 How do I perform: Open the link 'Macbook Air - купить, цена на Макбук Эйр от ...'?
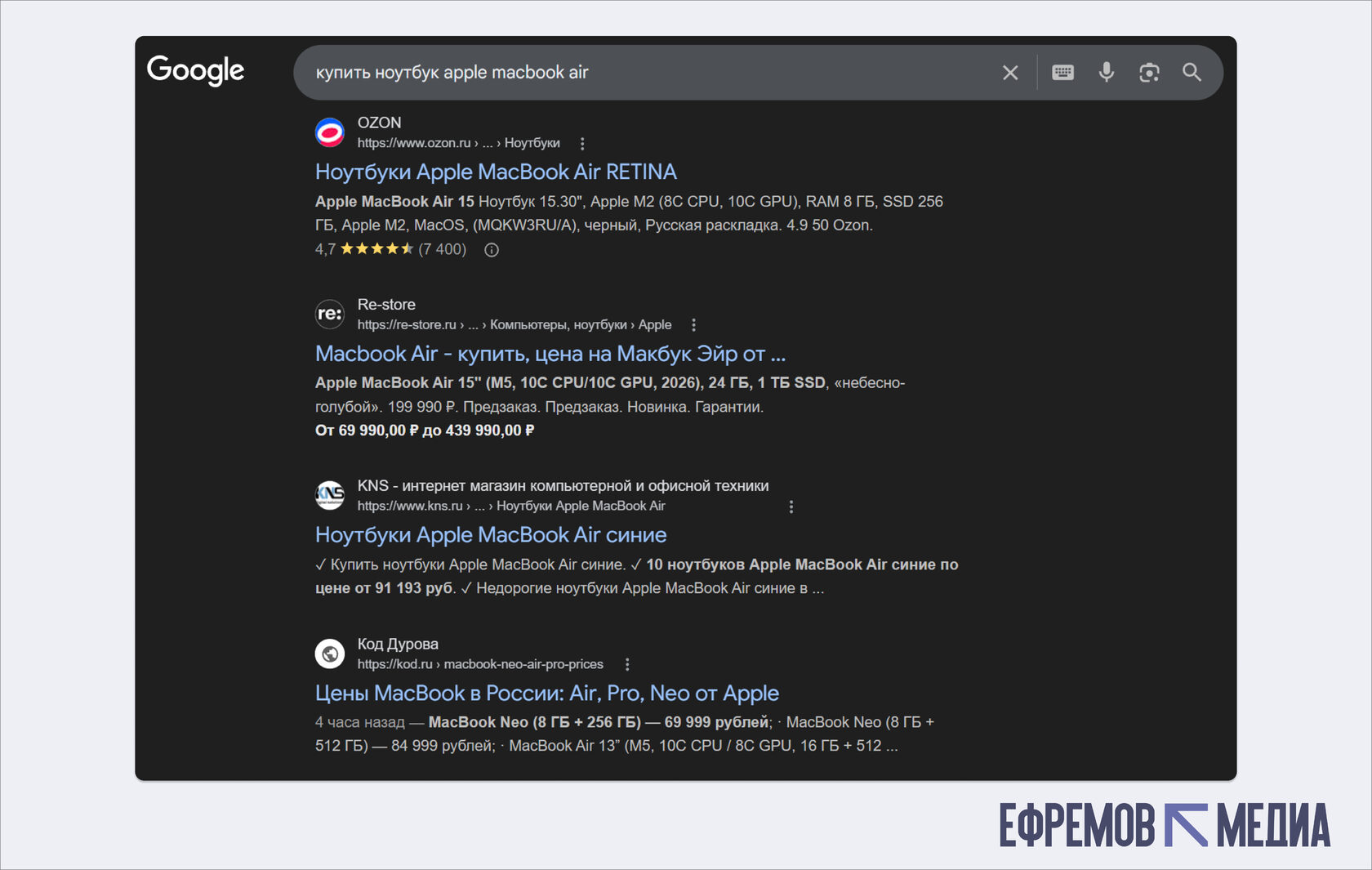pyautogui.click(x=550, y=354)
